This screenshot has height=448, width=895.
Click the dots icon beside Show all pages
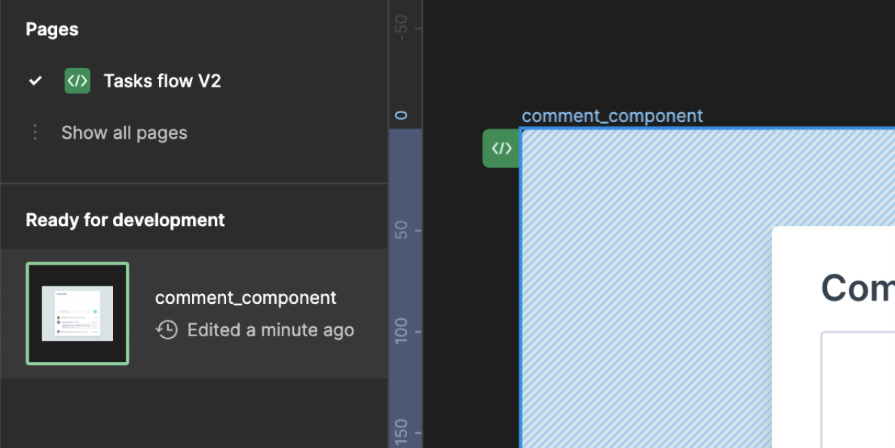pos(36,133)
